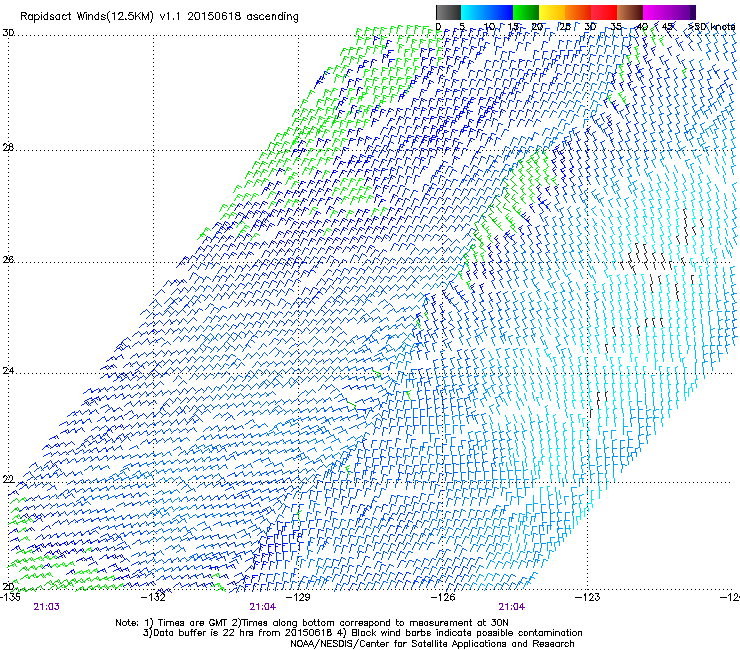Click the latitude label 22
Image resolution: width=740 pixels, height=650 pixels.
pos(8,480)
